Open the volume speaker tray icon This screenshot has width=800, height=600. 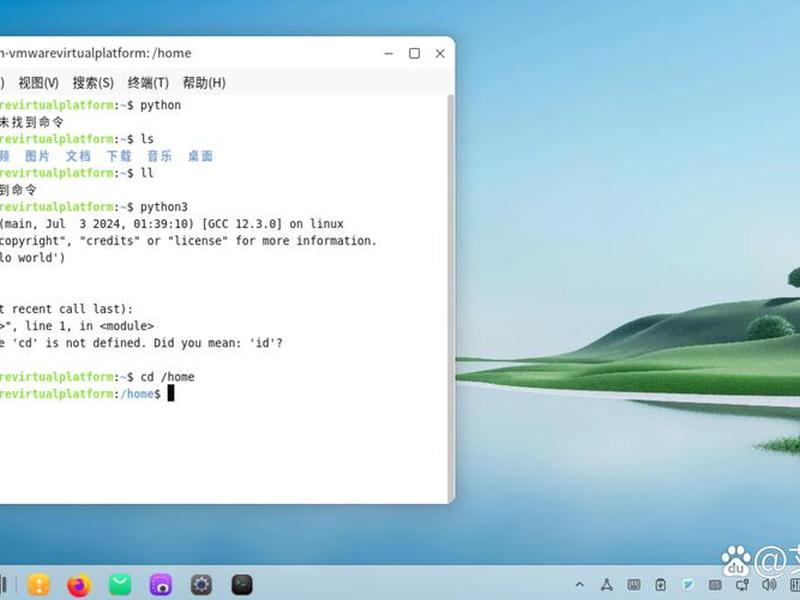tap(769, 585)
